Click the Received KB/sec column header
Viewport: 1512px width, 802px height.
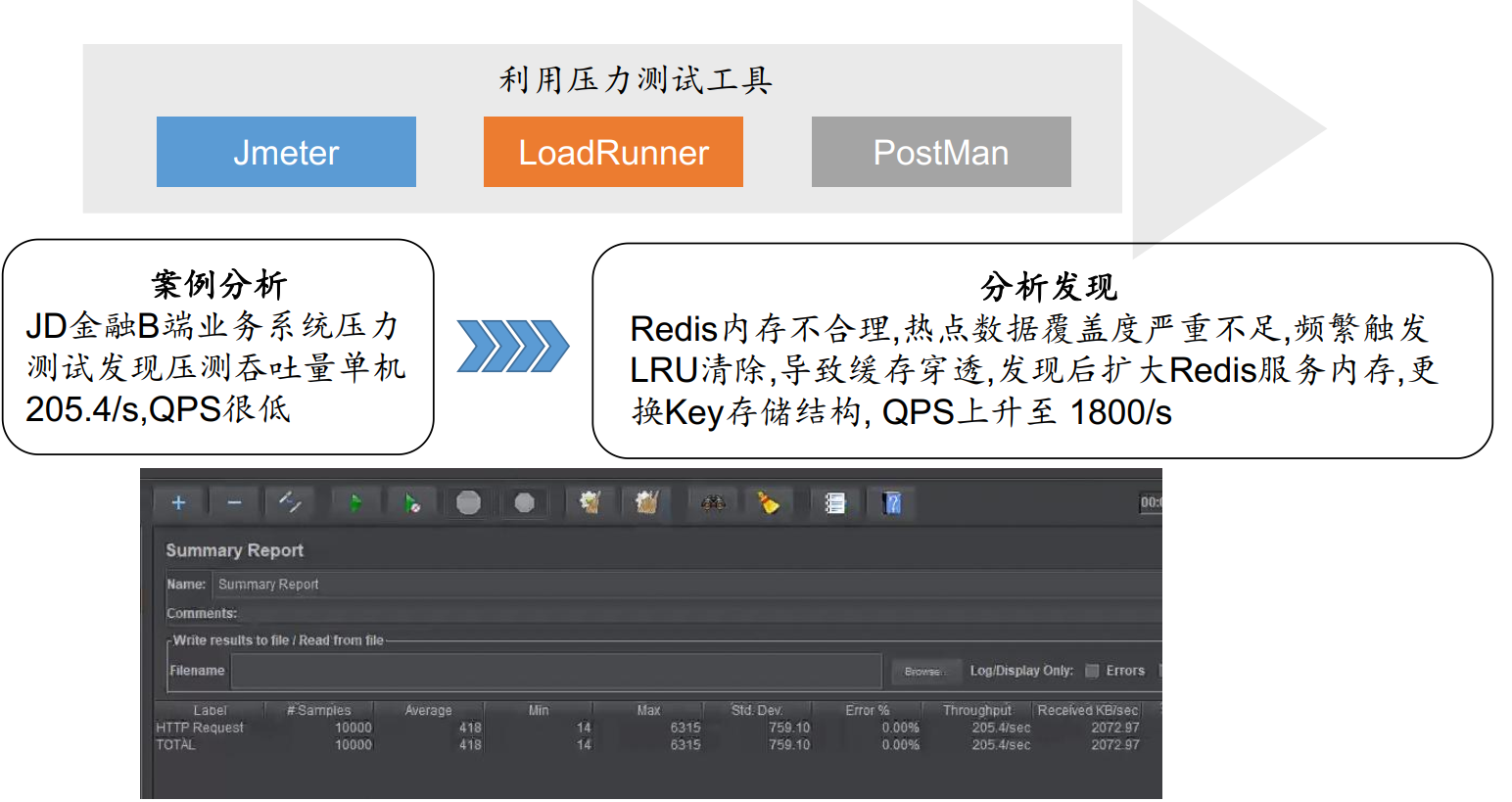[x=1087, y=710]
